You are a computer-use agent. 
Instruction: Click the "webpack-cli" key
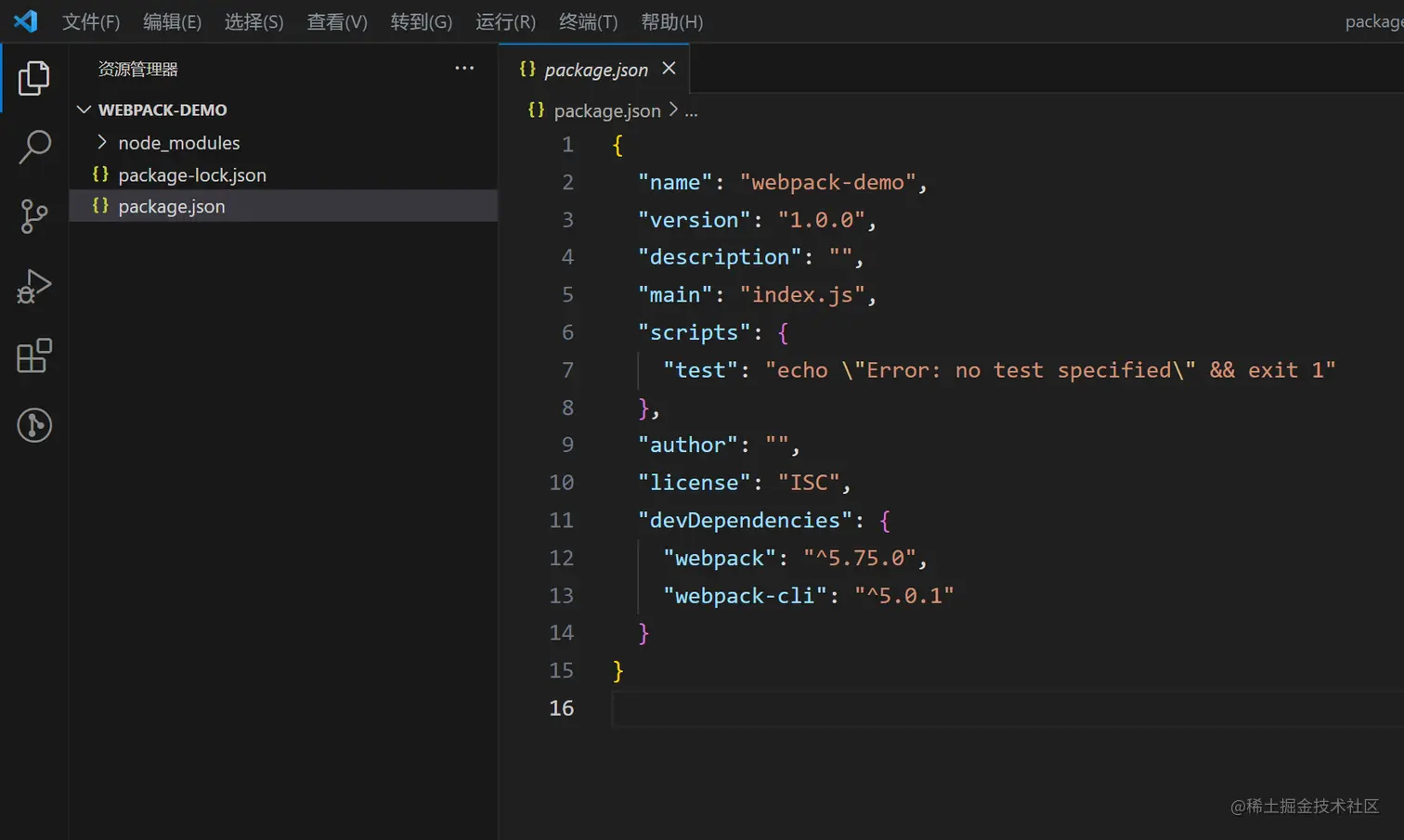pyautogui.click(x=745, y=595)
